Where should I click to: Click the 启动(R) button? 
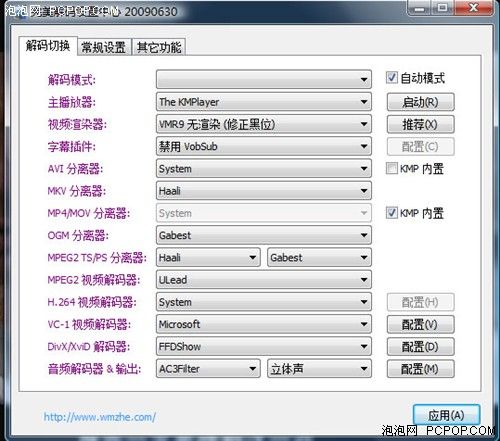(420, 102)
